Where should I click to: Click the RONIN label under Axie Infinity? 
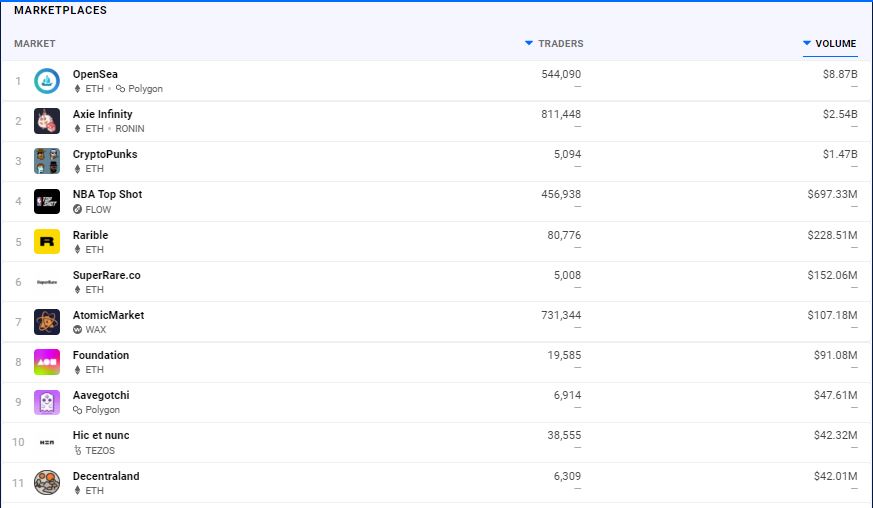point(130,129)
